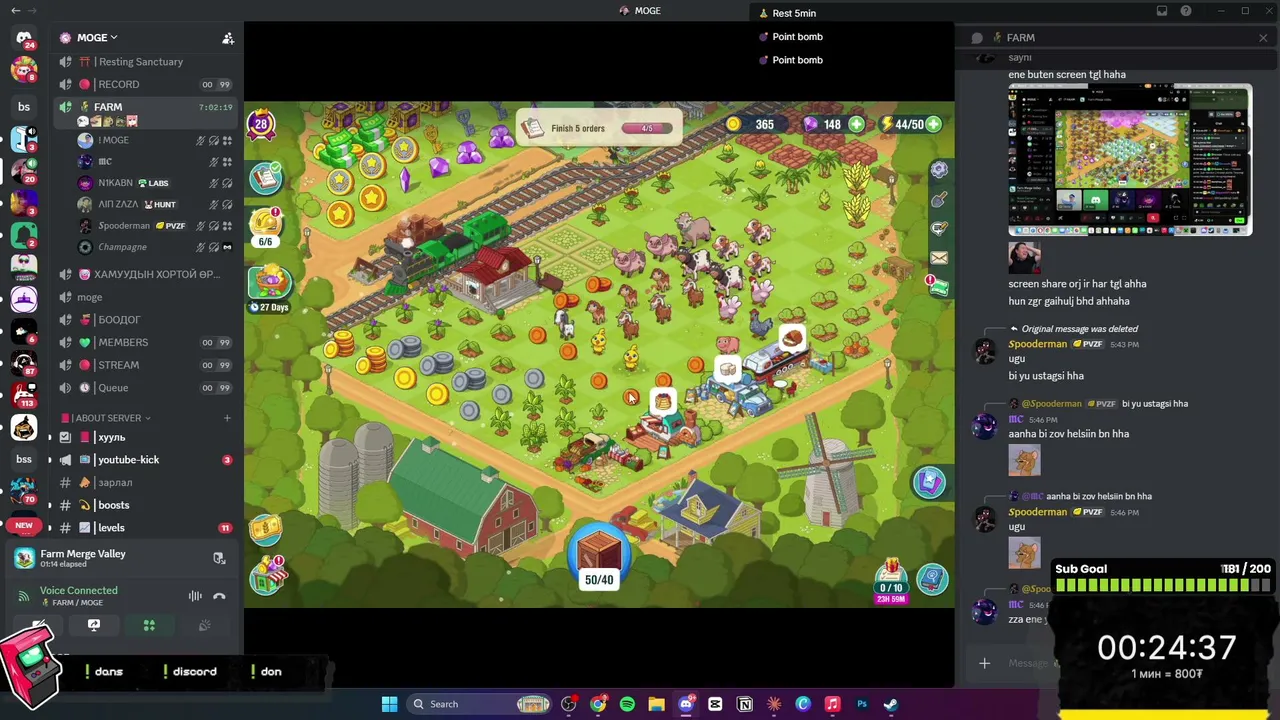Open the Discord activities launcher
Viewport: 1280px width, 720px height.
149,625
